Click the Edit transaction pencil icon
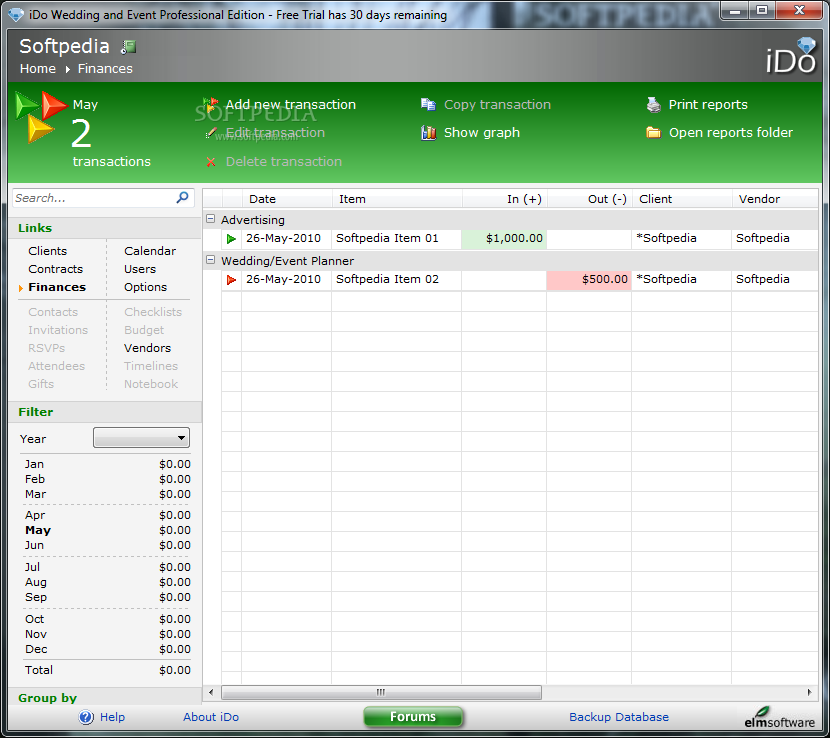 pyautogui.click(x=211, y=133)
